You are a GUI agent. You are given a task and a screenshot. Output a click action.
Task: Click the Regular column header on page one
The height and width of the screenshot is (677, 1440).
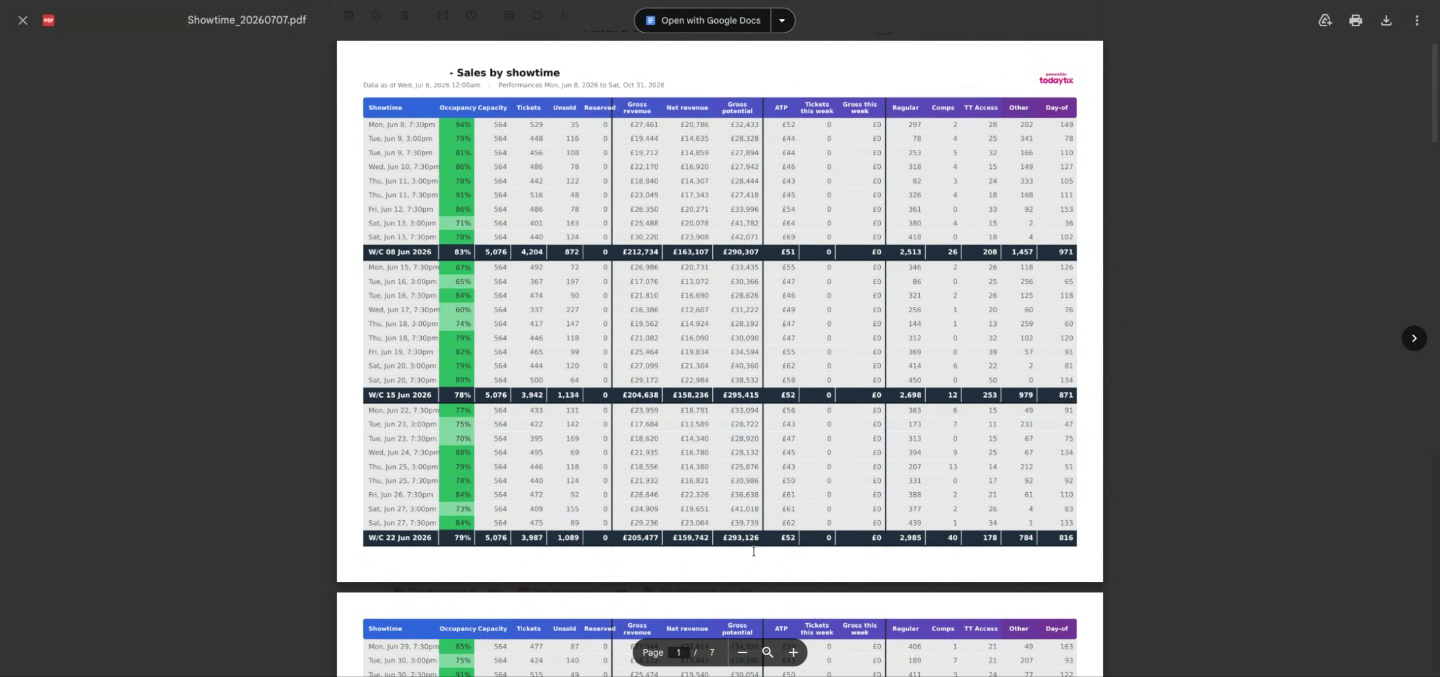(905, 108)
